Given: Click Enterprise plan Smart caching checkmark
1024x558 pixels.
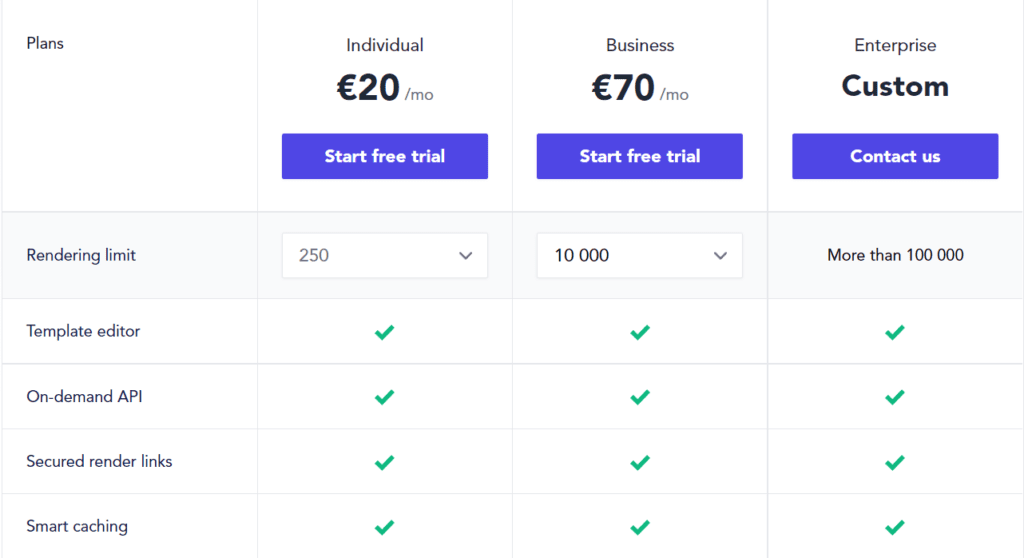Looking at the screenshot, I should tap(895, 527).
